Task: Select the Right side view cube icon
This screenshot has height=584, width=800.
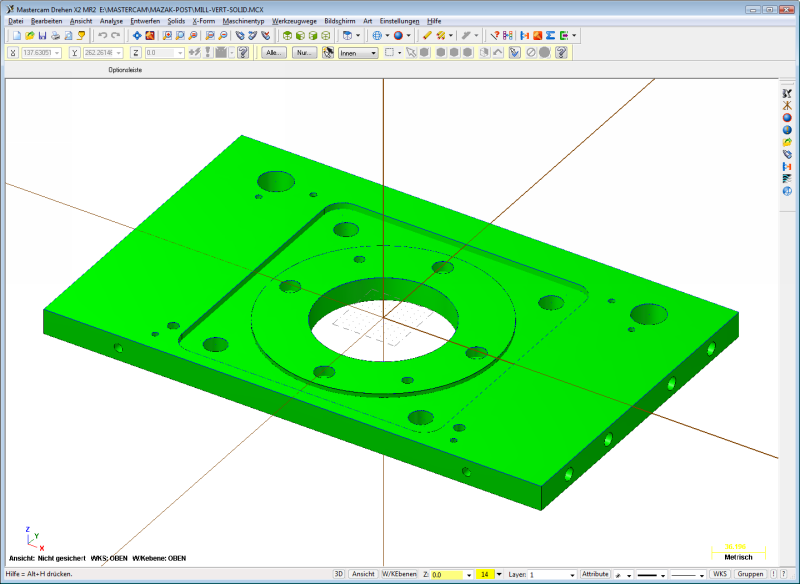Action: point(313,36)
